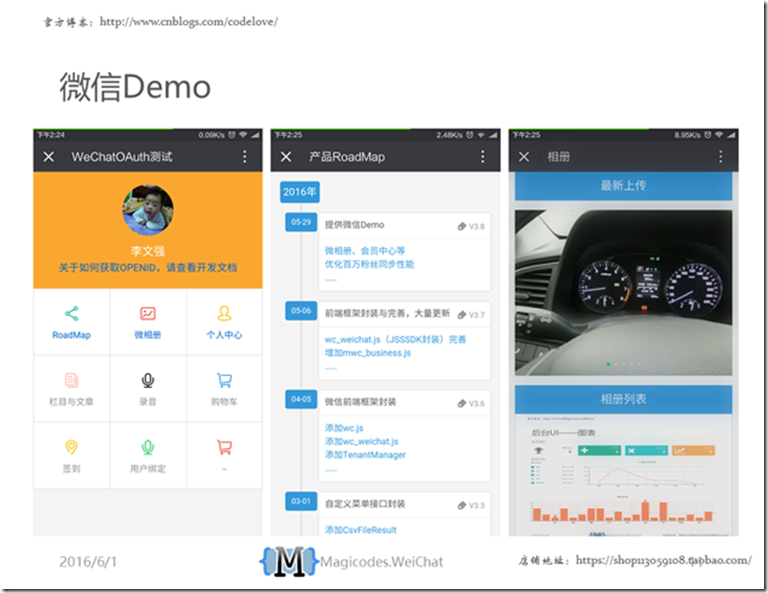This screenshot has width=768, height=593.
Task: Tap the 录音 microphone icon
Action: [x=147, y=380]
